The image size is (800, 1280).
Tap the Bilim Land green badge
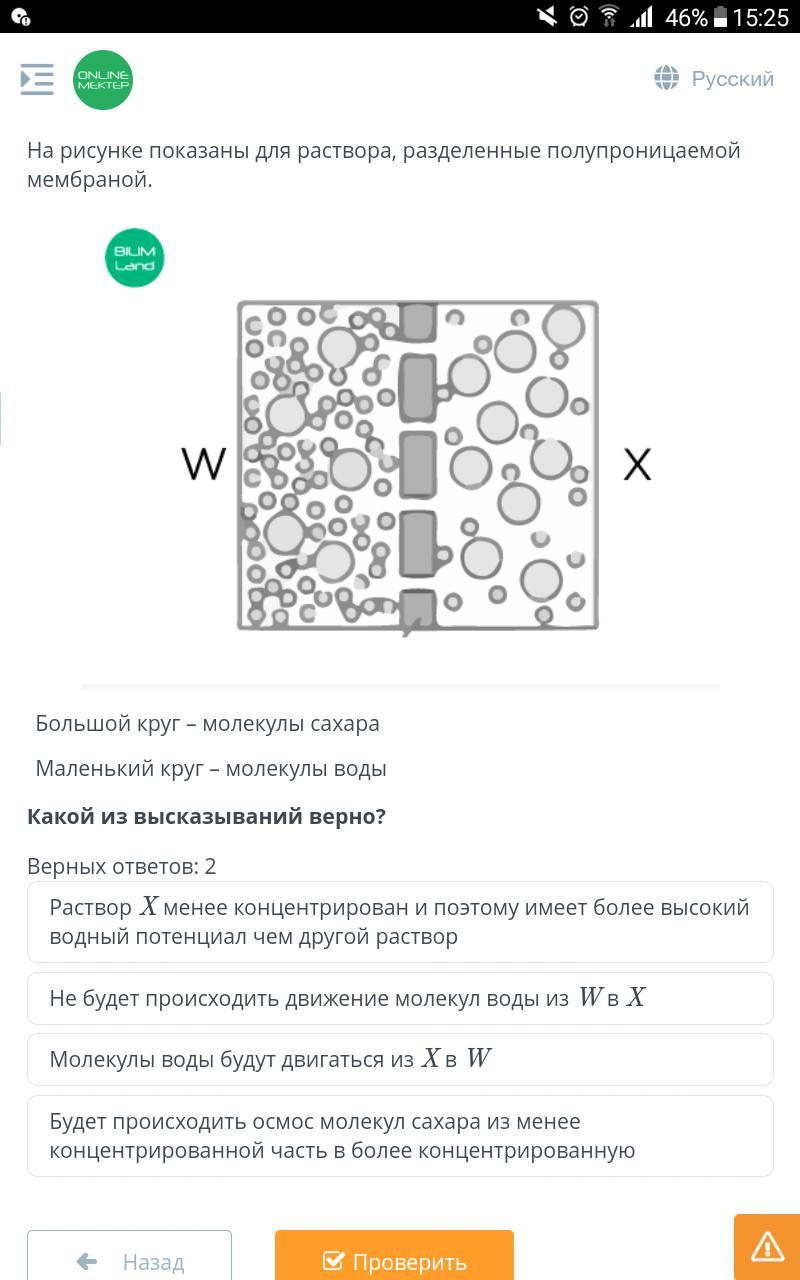[x=134, y=259]
